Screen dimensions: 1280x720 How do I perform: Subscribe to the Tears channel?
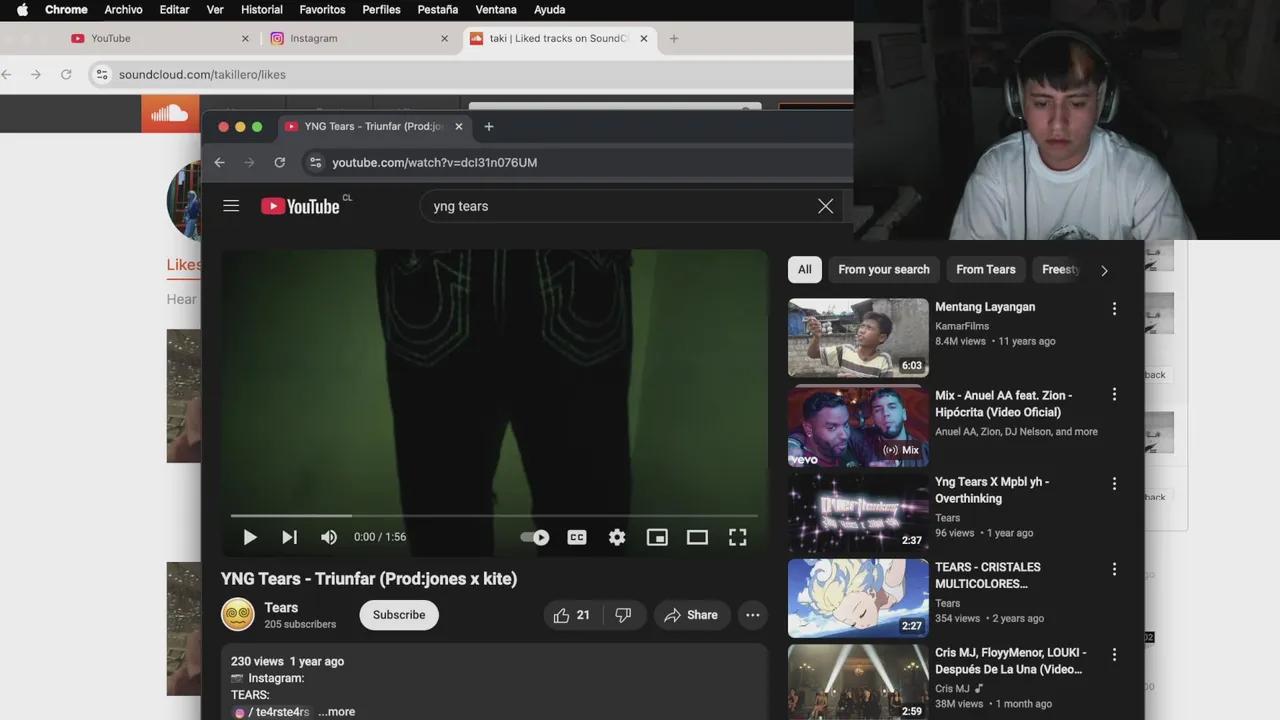point(399,615)
